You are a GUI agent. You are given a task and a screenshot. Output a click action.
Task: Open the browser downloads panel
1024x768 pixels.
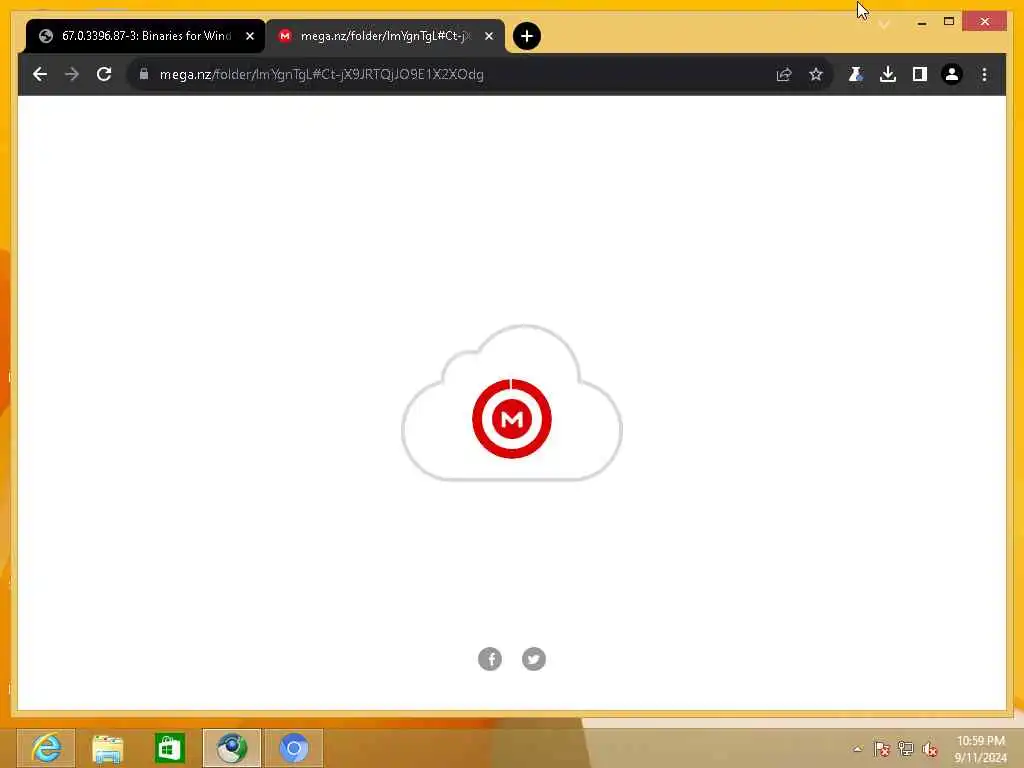click(888, 74)
